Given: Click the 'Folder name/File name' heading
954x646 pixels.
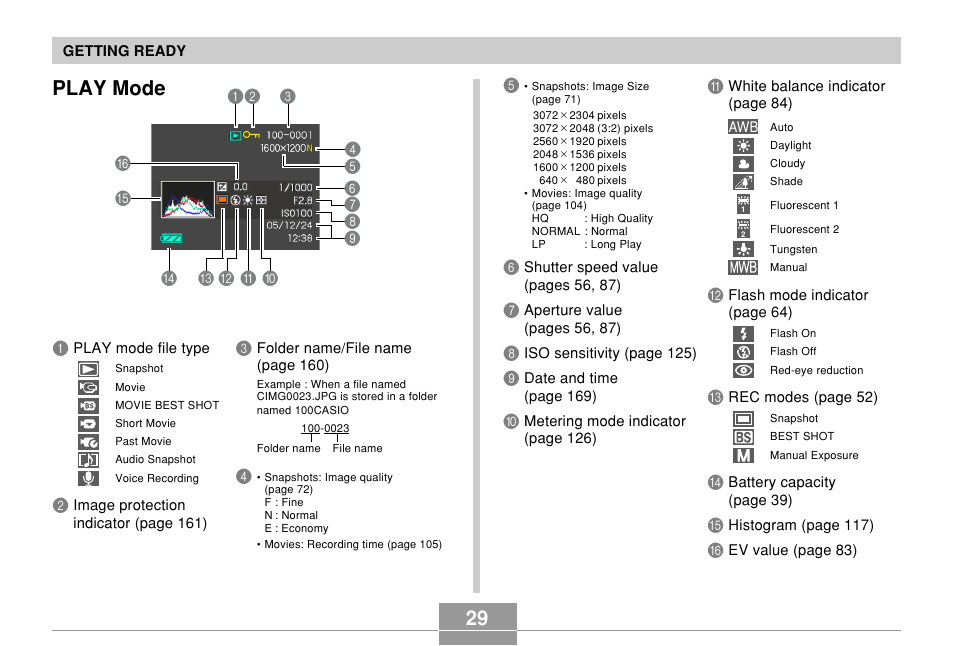Looking at the screenshot, I should tap(334, 348).
